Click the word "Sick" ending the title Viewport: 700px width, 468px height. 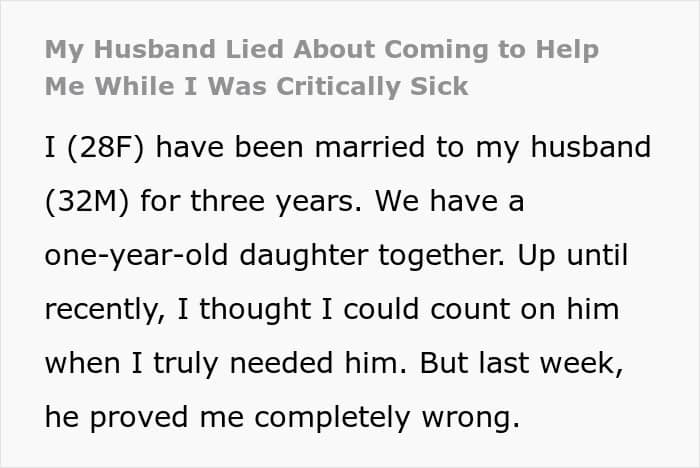click(439, 86)
